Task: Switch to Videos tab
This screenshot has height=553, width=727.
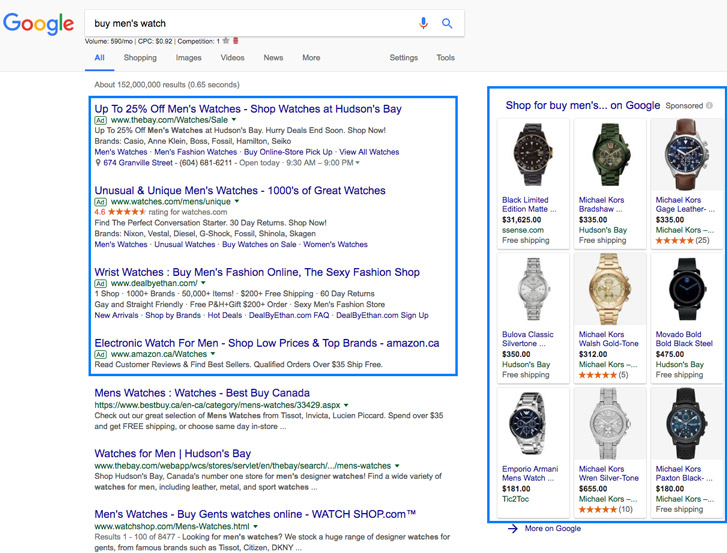Action: (x=232, y=57)
